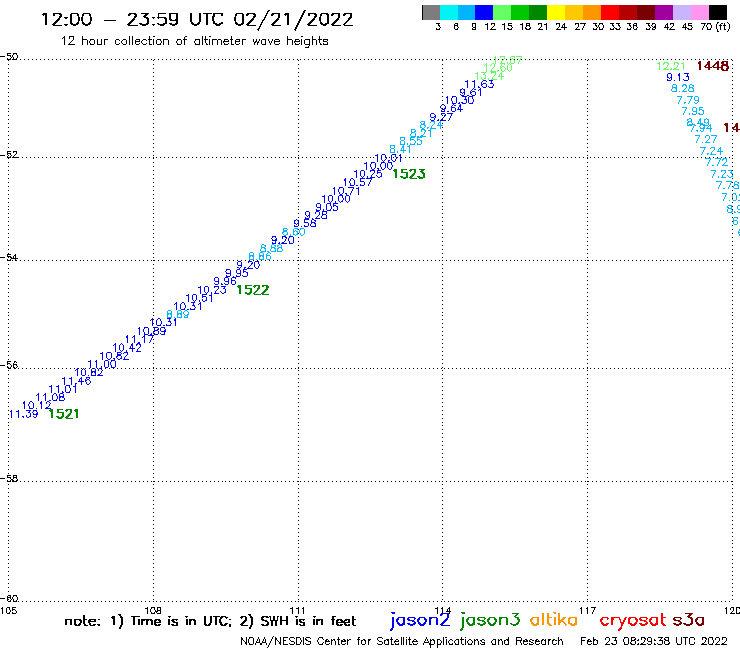This screenshot has height=650, width=740.
Task: Click the 8.89 wave height value
Action: coord(178,314)
